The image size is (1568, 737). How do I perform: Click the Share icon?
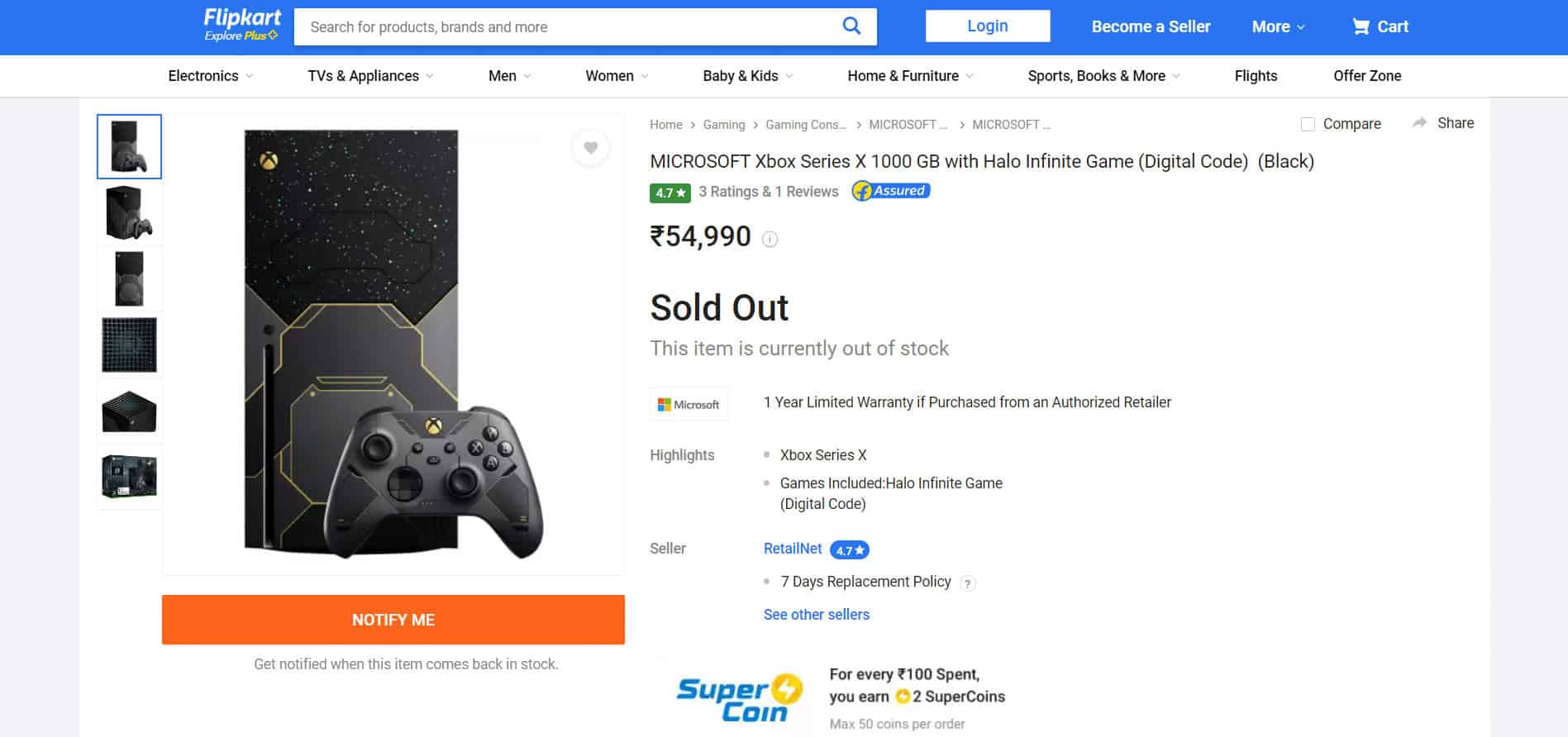[x=1443, y=122]
